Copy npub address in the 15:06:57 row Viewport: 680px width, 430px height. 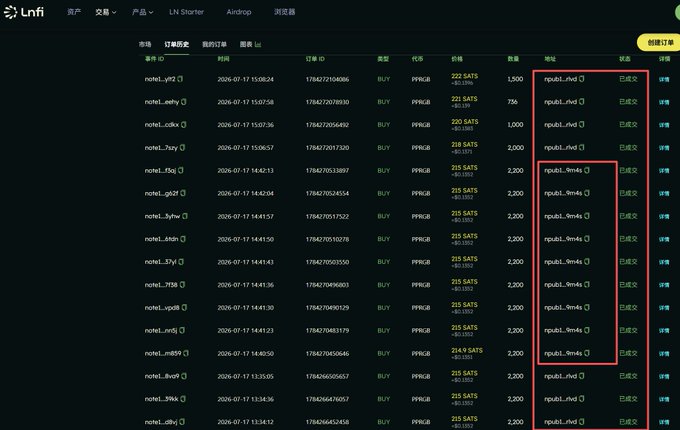(582, 147)
